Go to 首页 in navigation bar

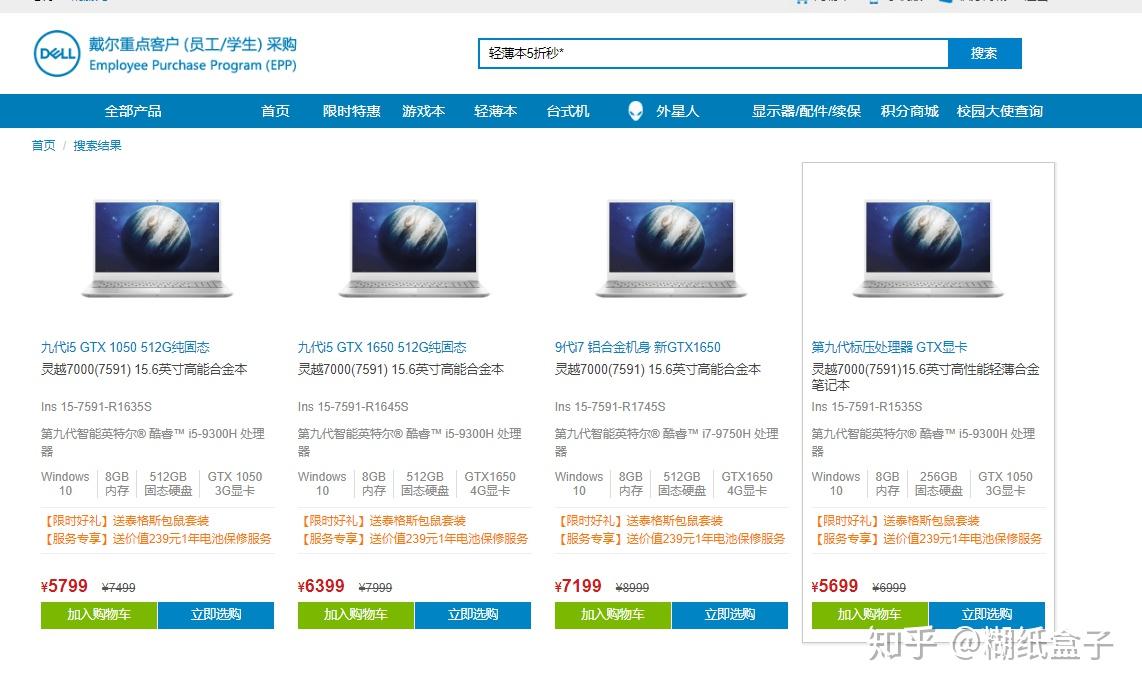[x=275, y=111]
